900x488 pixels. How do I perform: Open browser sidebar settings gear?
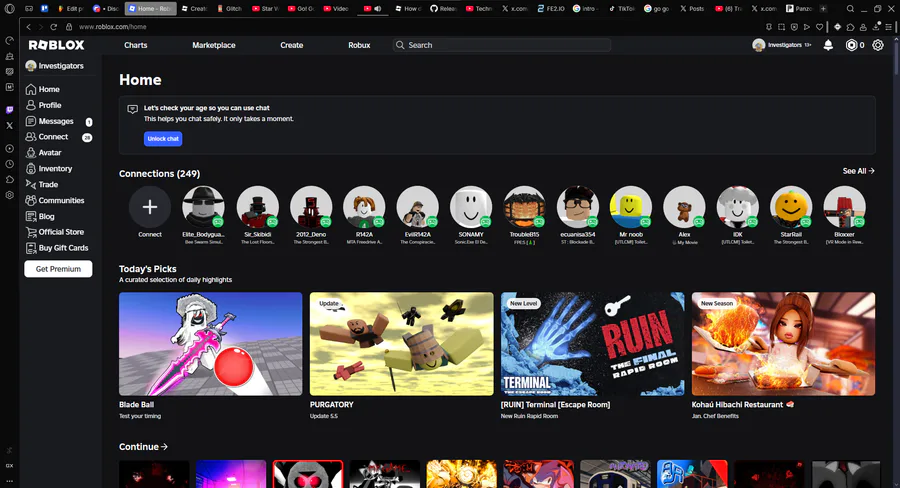10,195
